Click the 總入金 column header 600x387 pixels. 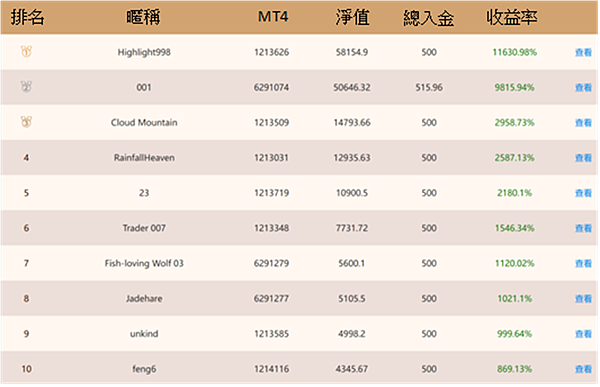click(x=429, y=18)
